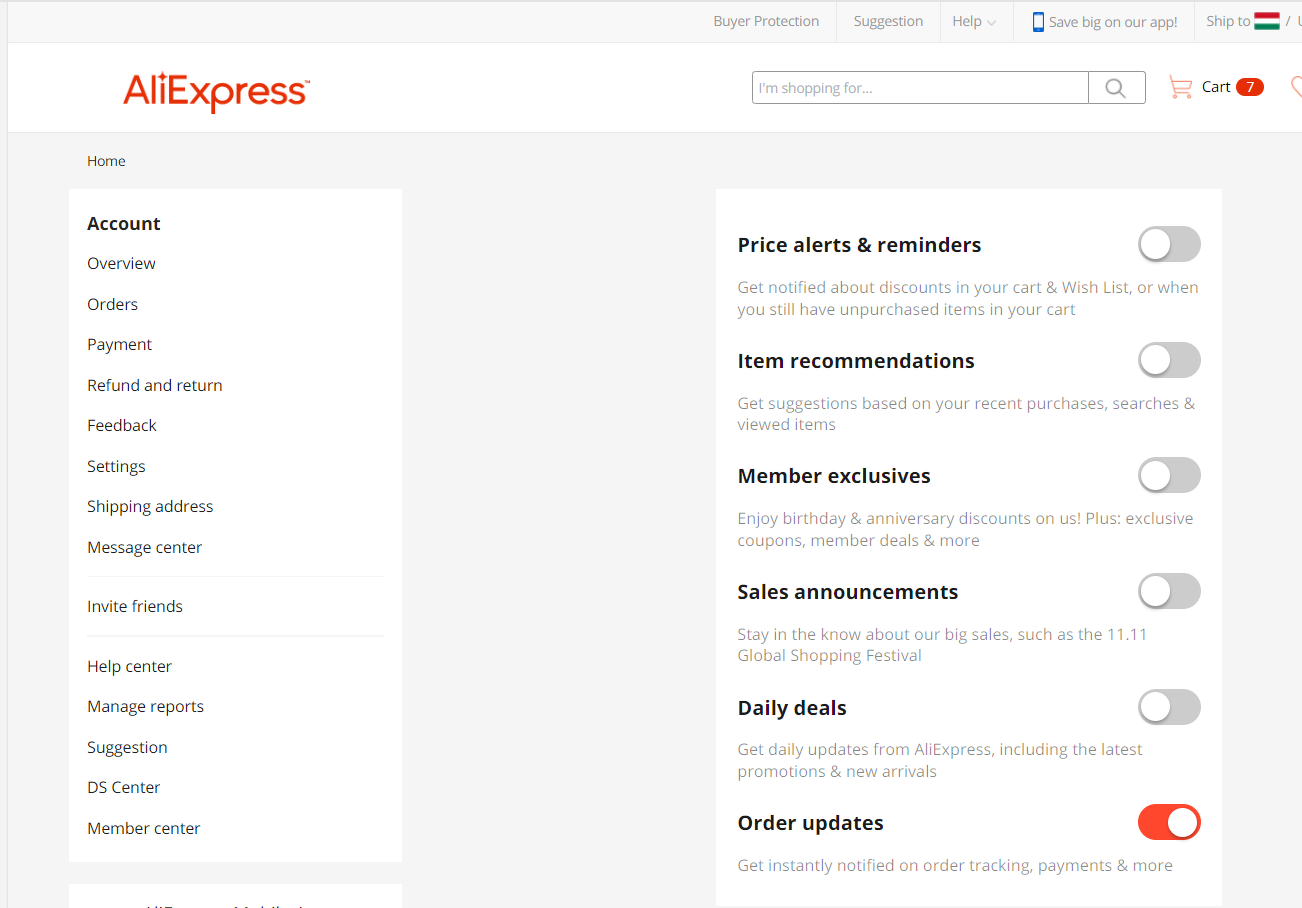Click Home breadcrumb link

106,161
